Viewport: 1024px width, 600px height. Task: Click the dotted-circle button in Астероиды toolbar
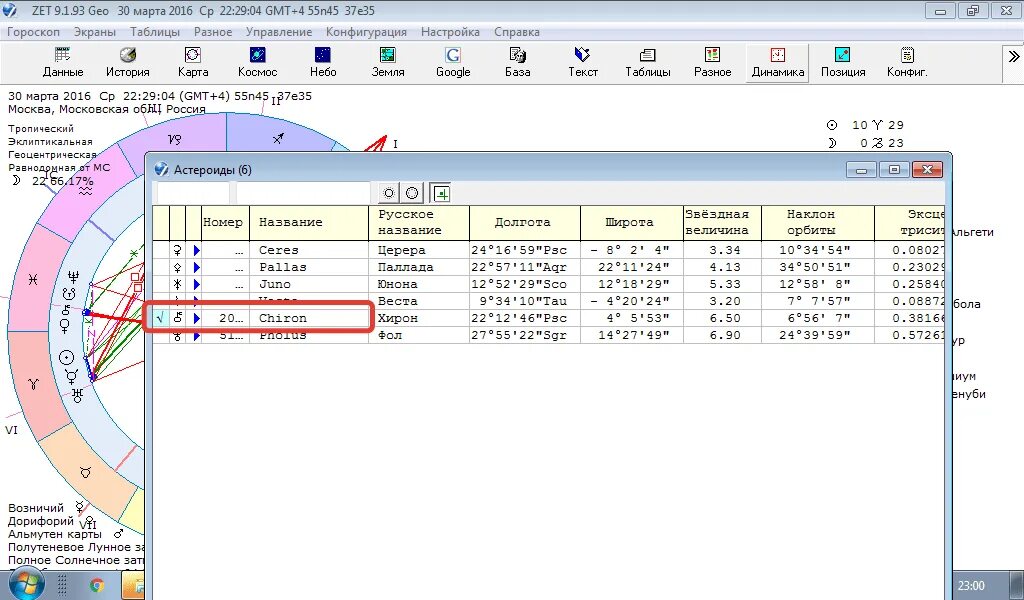(389, 193)
